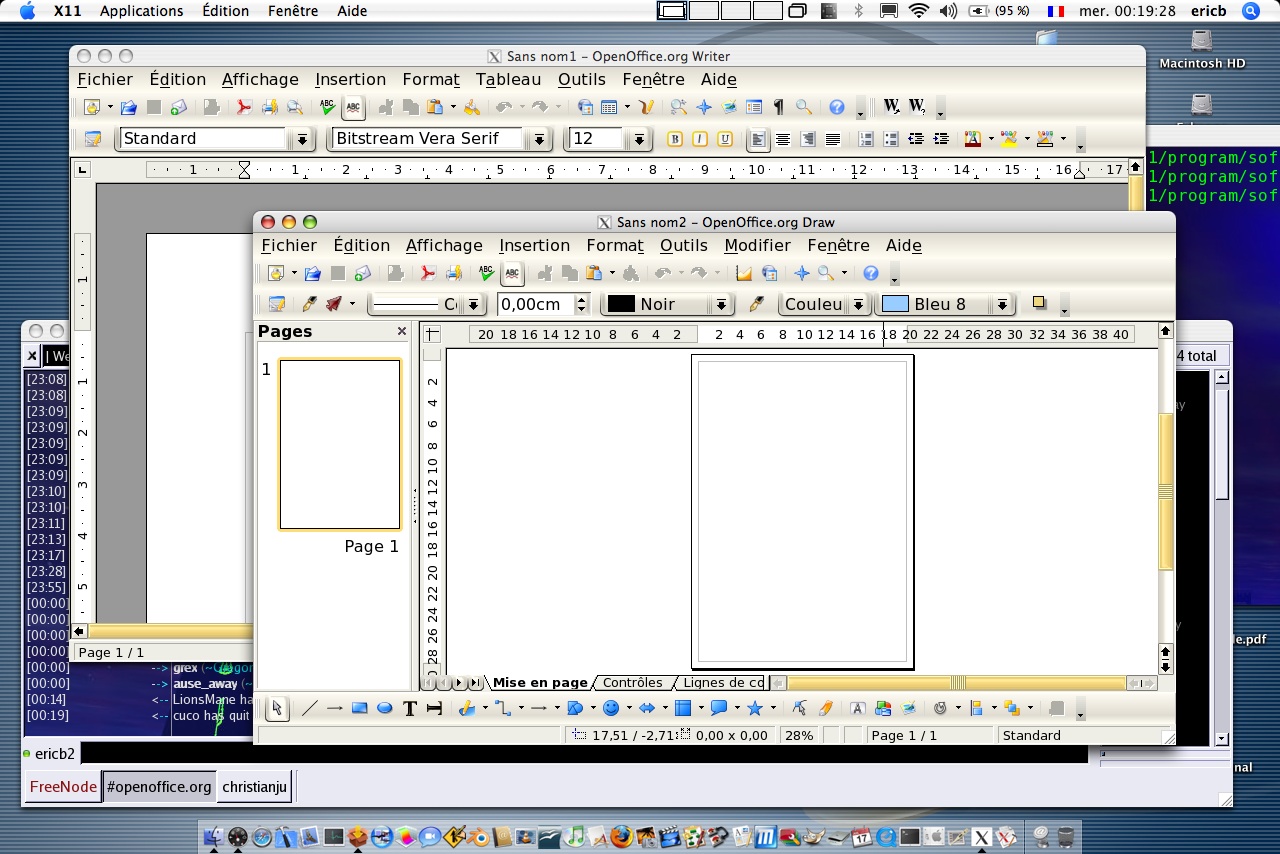
Task: Open the Bleu 8 fill color dropdown
Action: tap(1002, 305)
